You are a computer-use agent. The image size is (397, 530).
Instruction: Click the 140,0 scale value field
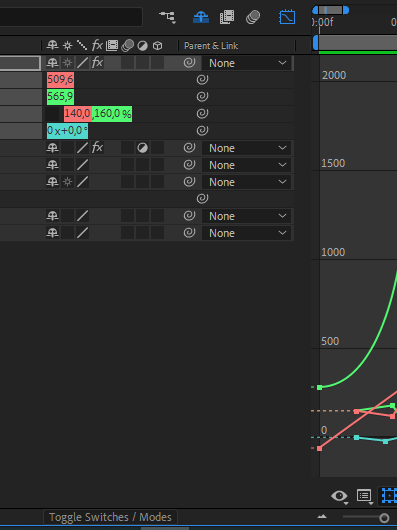[x=77, y=114]
